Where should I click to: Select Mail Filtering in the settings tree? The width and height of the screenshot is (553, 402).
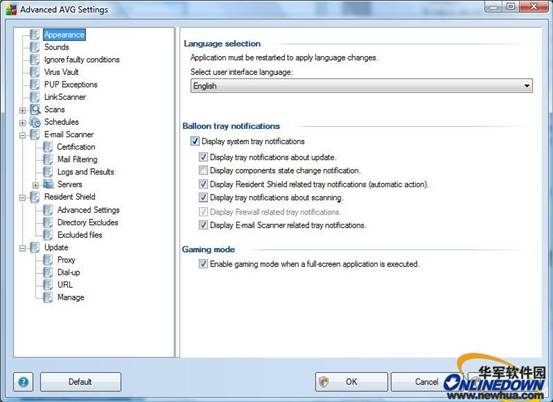coord(77,159)
